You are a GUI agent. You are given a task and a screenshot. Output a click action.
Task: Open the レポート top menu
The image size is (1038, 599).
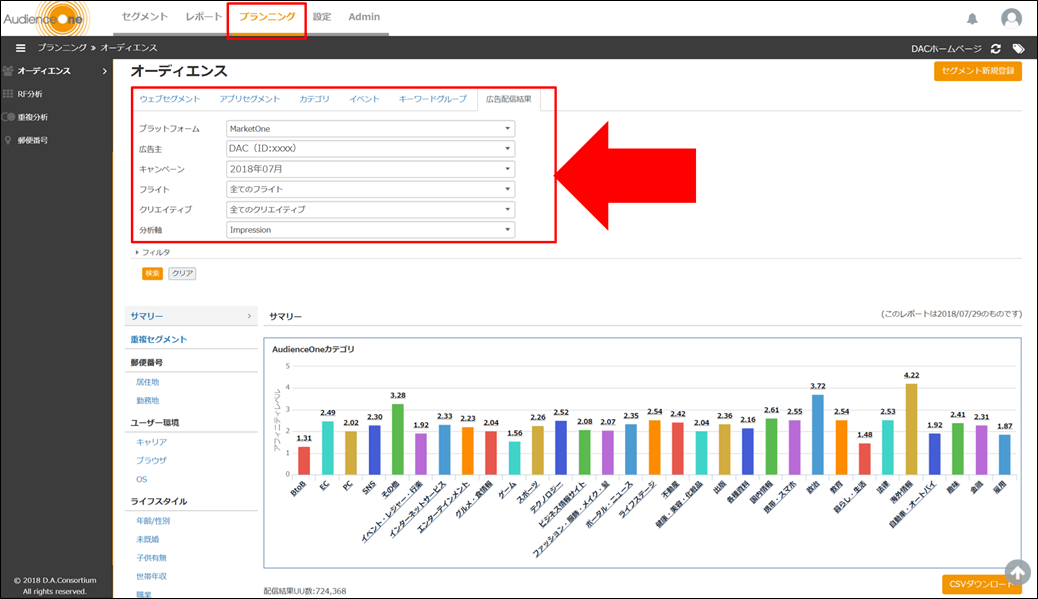[x=204, y=17]
